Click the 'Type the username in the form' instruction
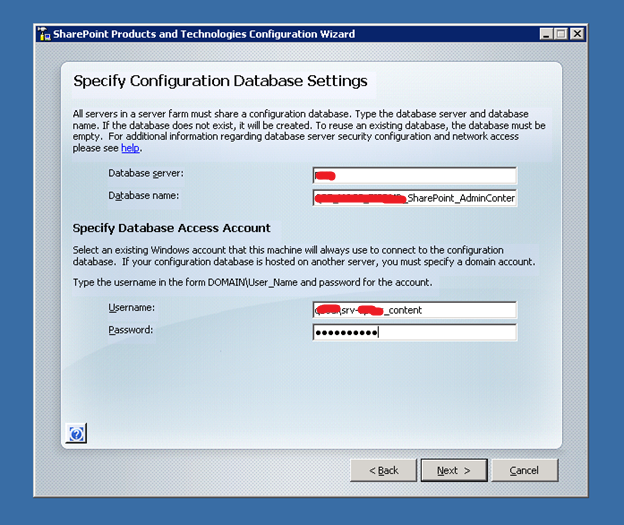This screenshot has width=624, height=525. click(252, 283)
